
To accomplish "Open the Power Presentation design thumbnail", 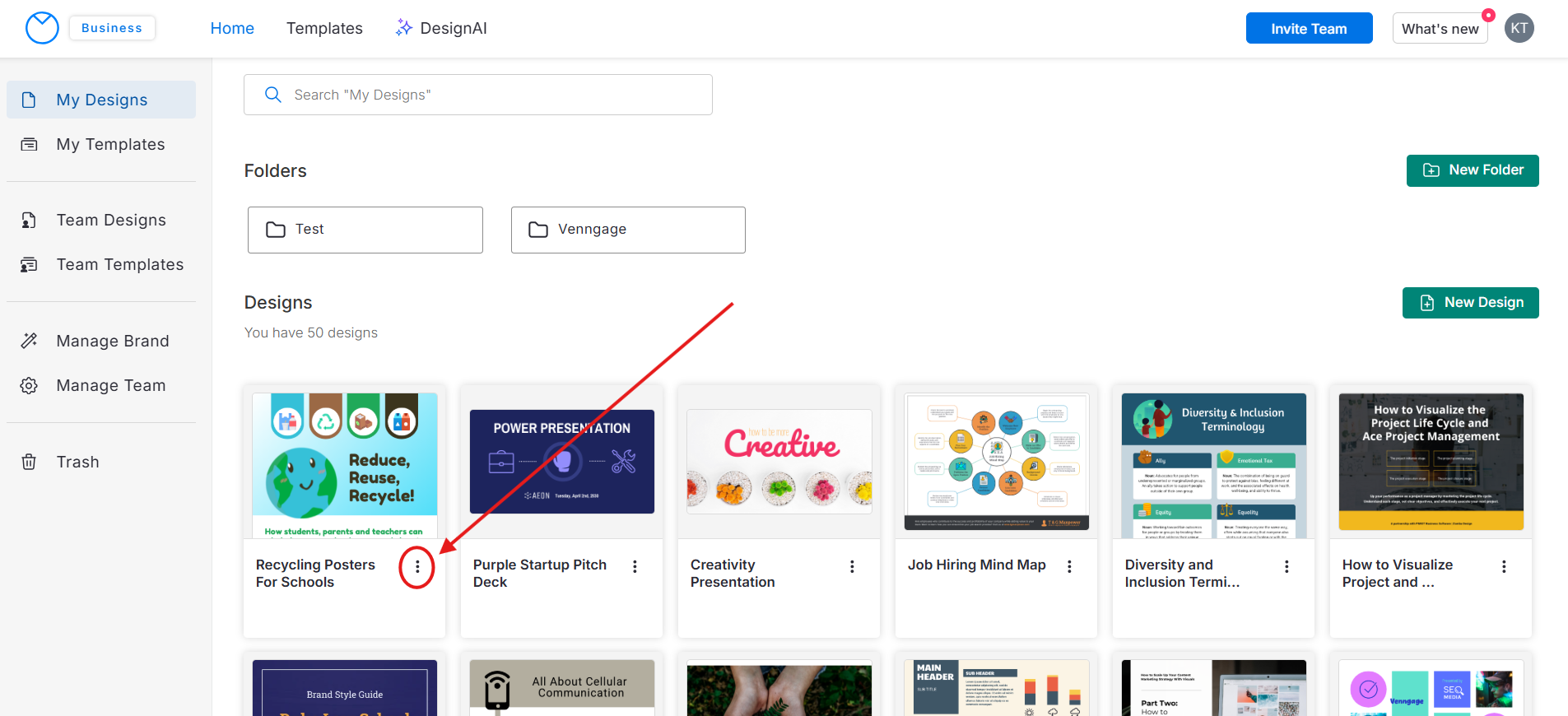I will pyautogui.click(x=561, y=462).
